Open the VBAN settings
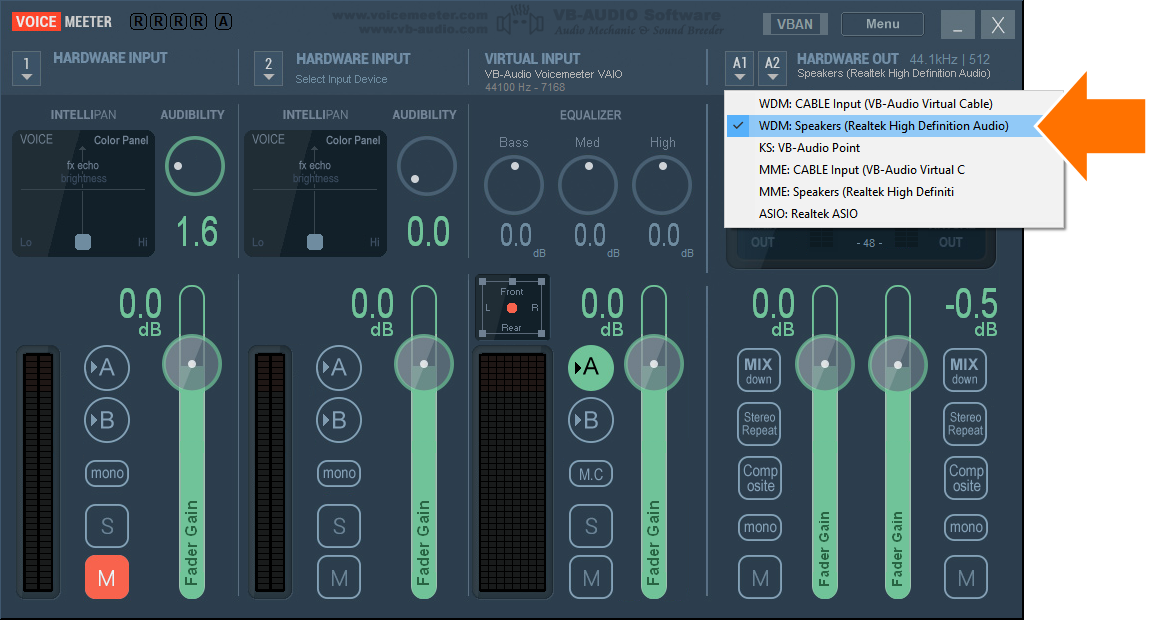Viewport: 1157px width, 620px height. tap(795, 24)
